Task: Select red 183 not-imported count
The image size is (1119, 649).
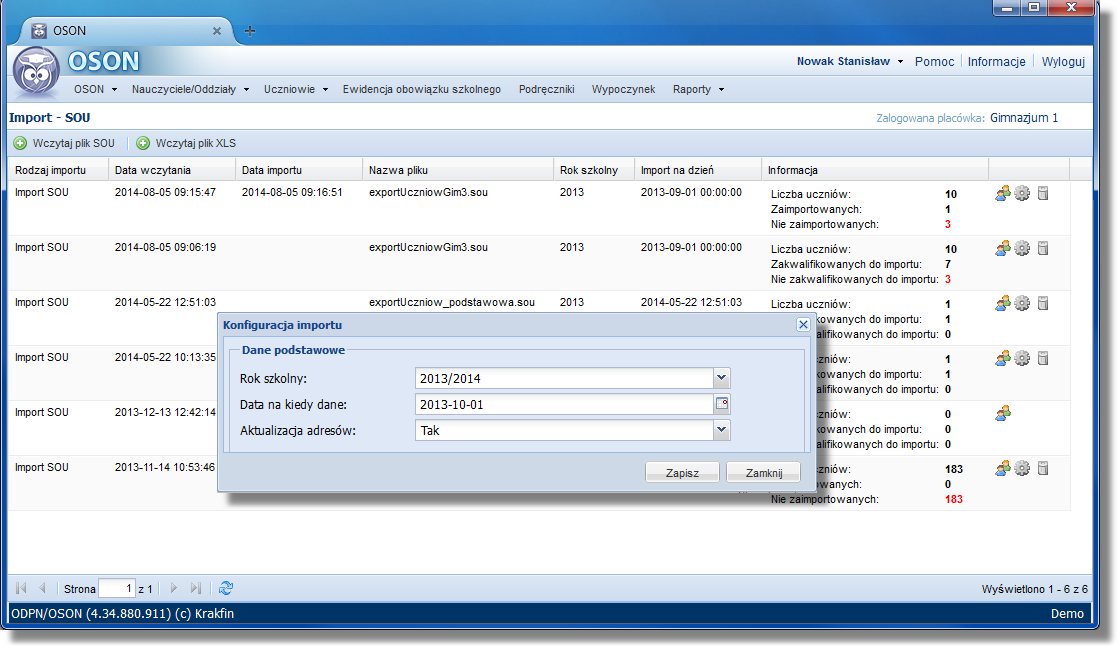Action: 953,499
